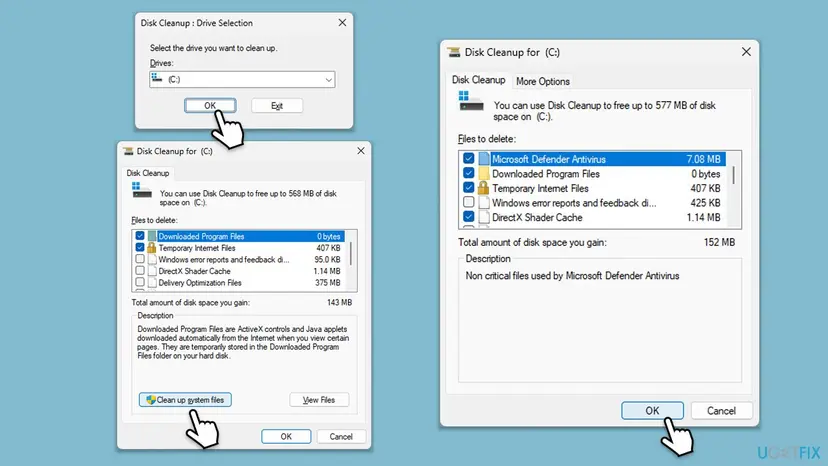Uncheck Temporary Internet Files in right window
This screenshot has width=828, height=466.
pyautogui.click(x=468, y=188)
